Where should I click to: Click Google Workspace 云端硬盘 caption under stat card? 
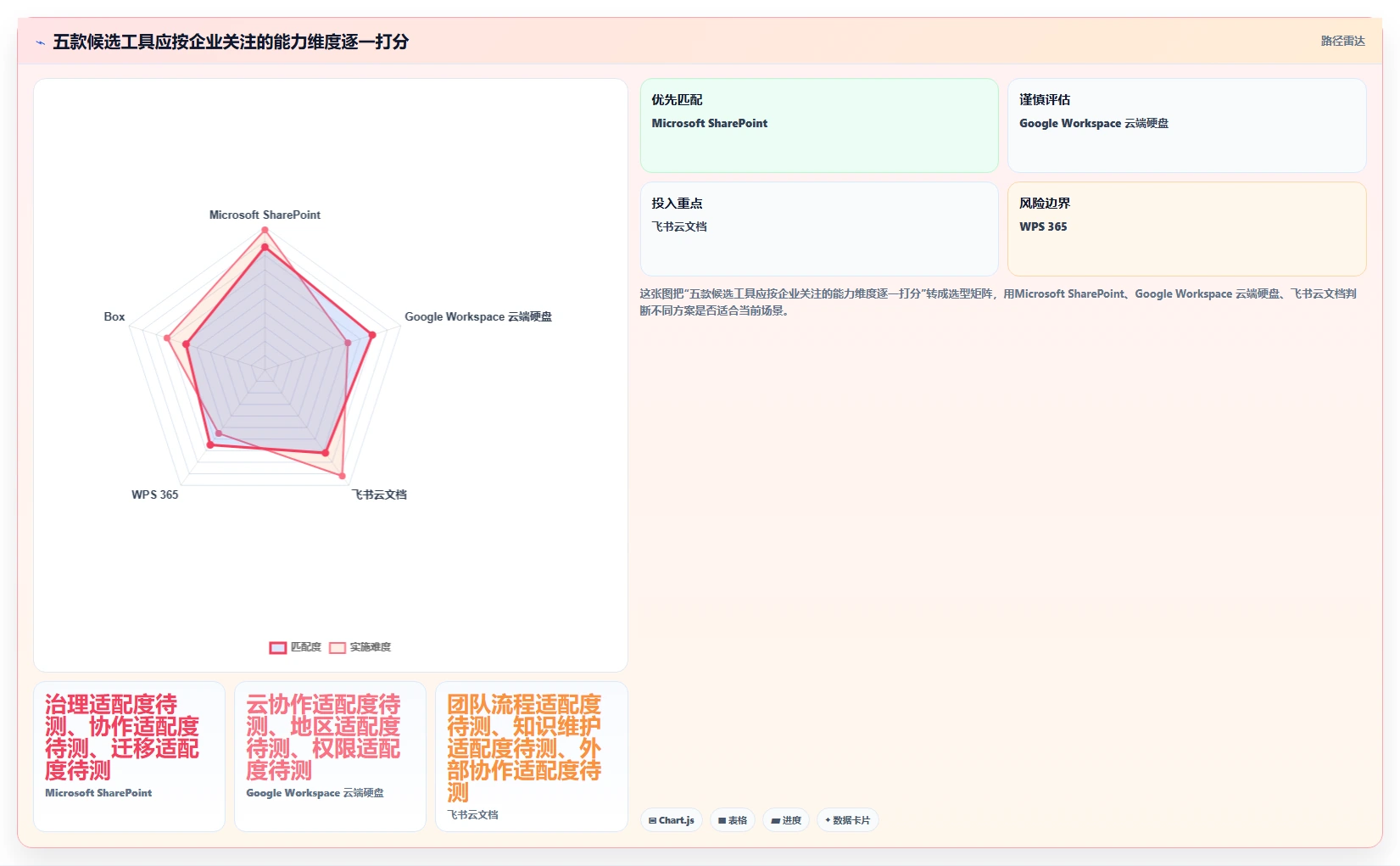(315, 793)
